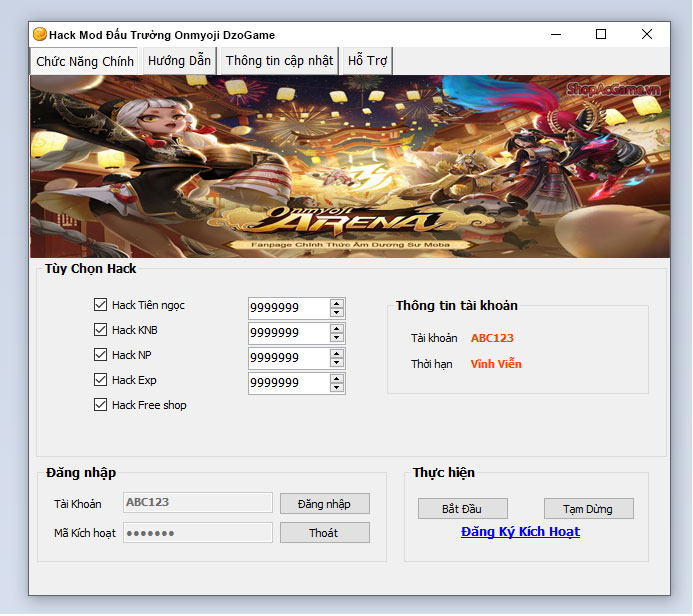Decrease Hack Tiên ngọc value with down arrow
This screenshot has height=616, width=693.
337,312
